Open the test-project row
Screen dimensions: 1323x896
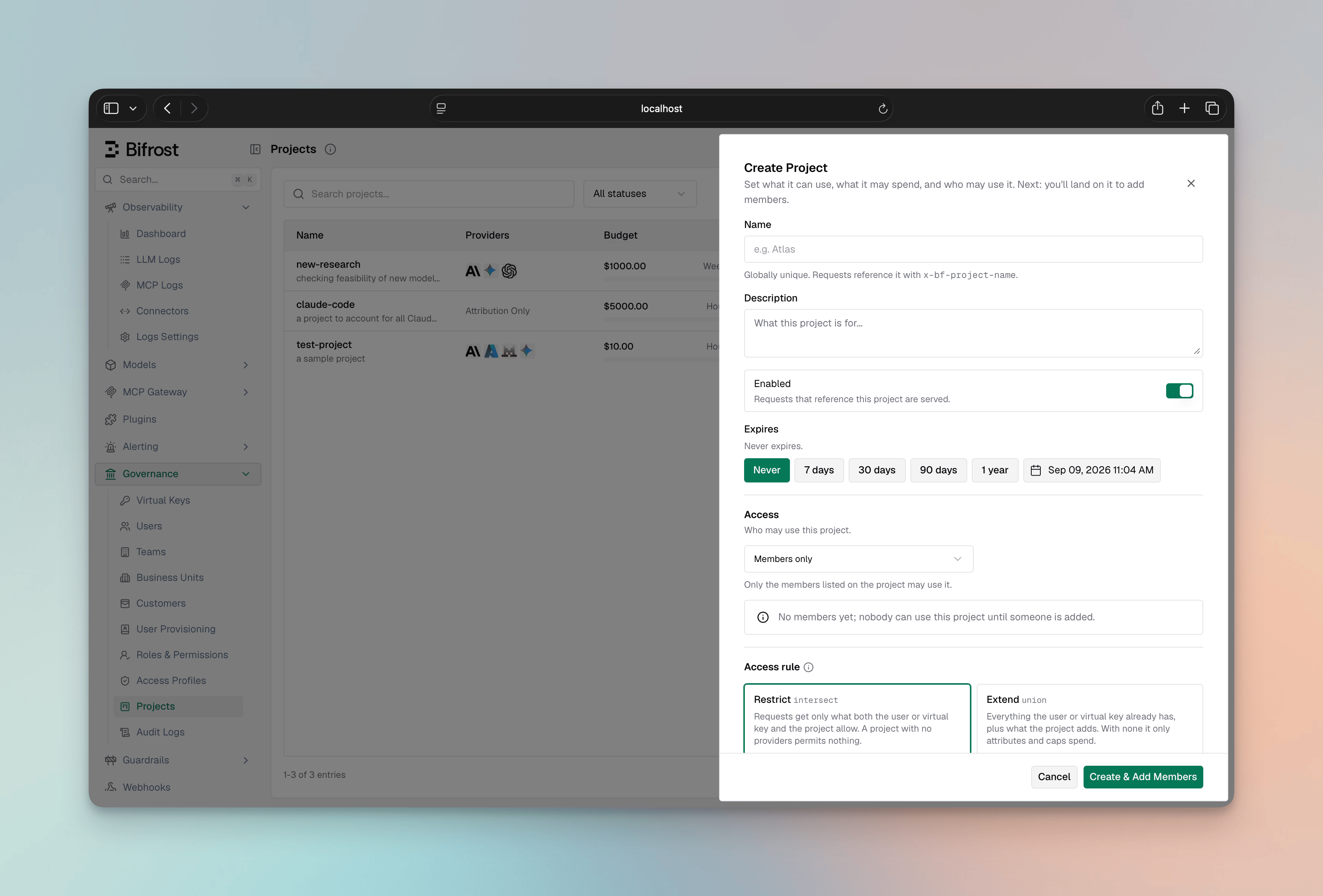(502, 351)
